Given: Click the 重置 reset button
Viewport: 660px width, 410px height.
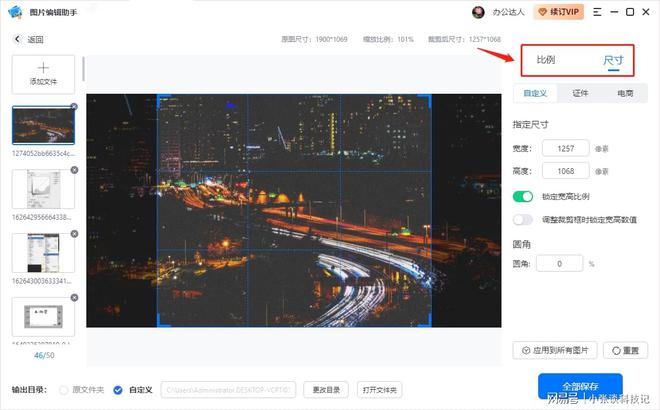Looking at the screenshot, I should [625, 350].
